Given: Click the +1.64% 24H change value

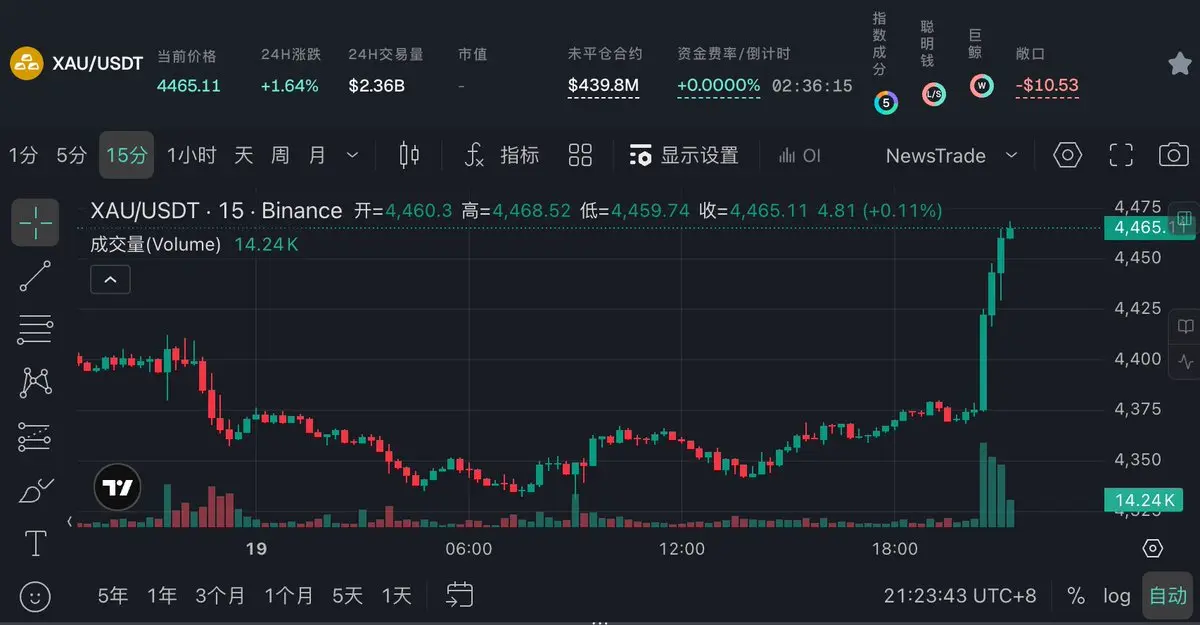Looking at the screenshot, I should [290, 86].
